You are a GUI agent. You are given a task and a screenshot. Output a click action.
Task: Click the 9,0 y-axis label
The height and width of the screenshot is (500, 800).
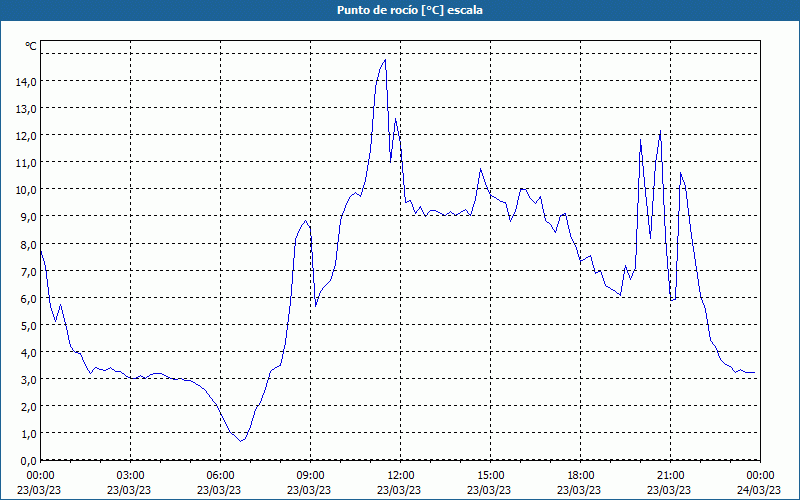[x=28, y=216]
